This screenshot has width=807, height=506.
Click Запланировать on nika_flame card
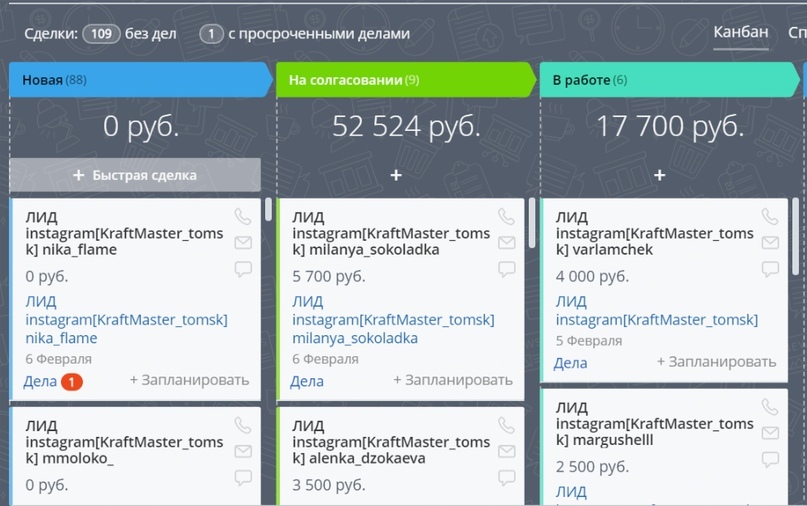(189, 380)
